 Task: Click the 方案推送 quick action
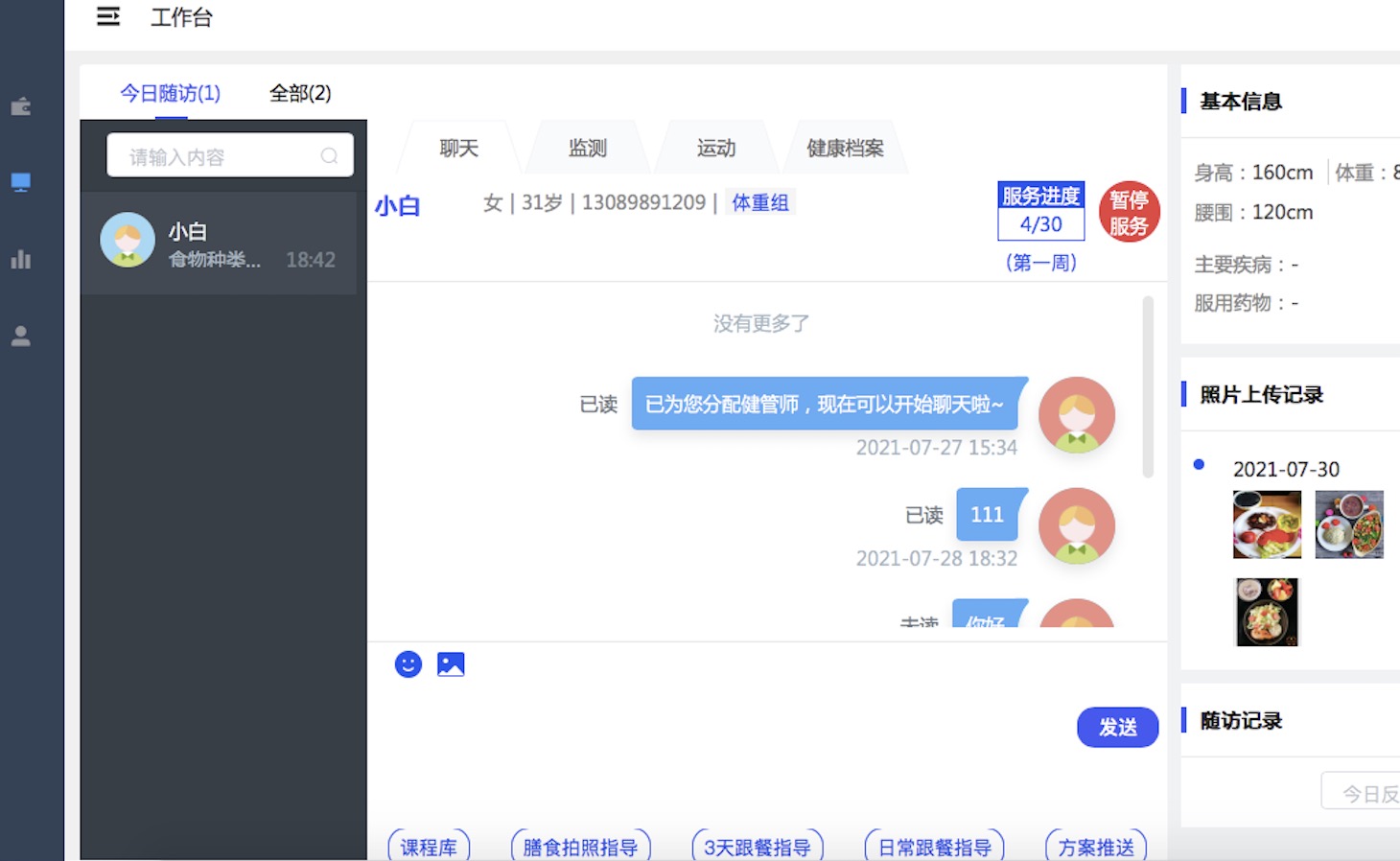[1094, 847]
